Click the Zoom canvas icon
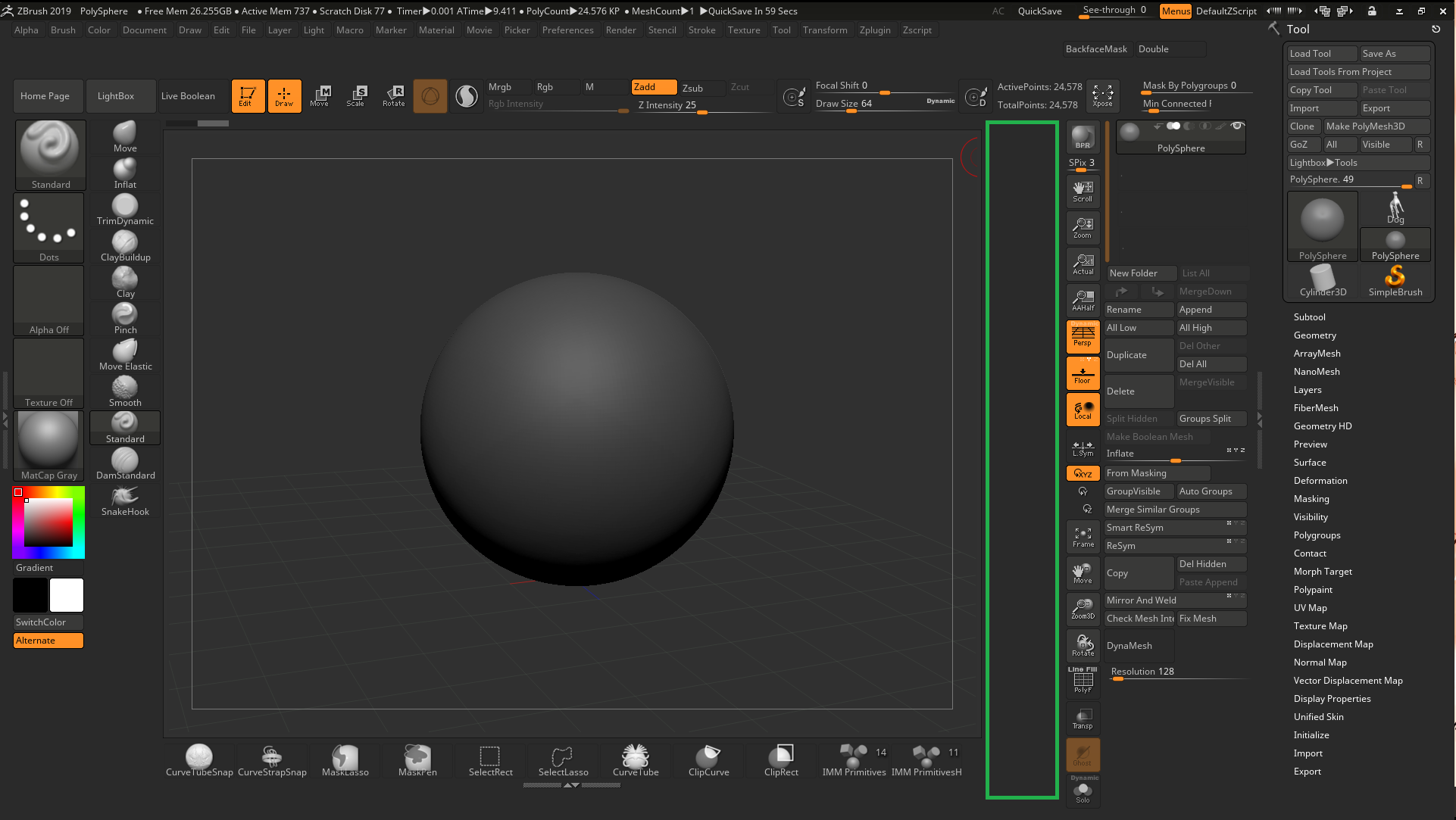Image resolution: width=1456 pixels, height=820 pixels. [x=1083, y=228]
